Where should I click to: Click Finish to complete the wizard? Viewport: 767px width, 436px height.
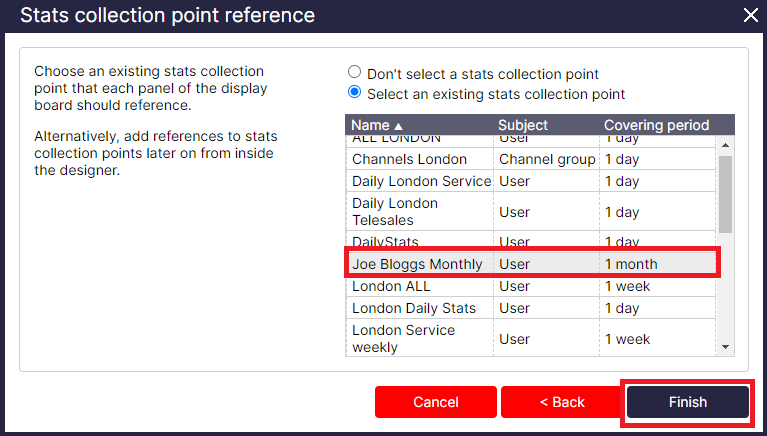687,402
